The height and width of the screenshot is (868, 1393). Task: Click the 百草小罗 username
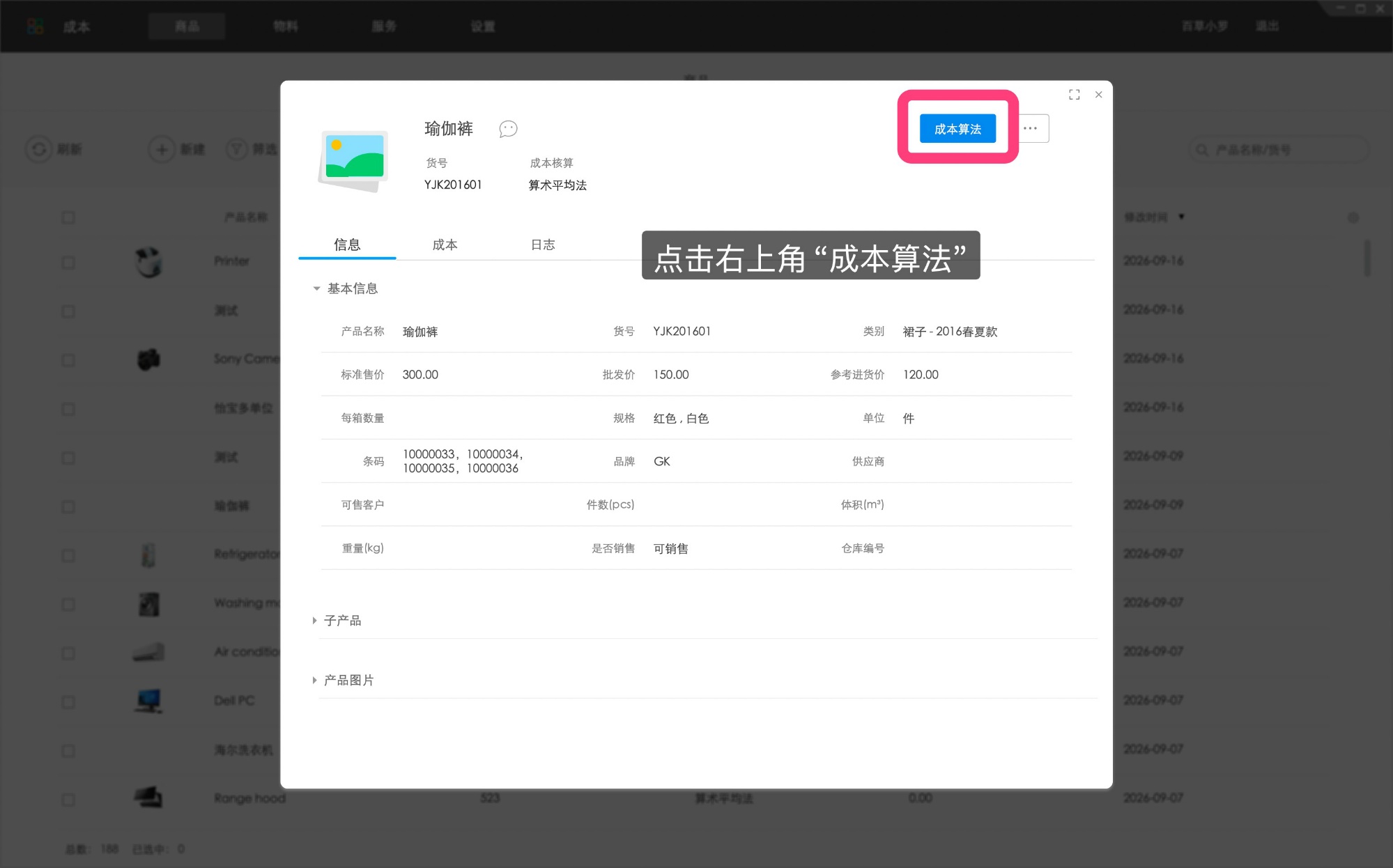click(x=1205, y=26)
